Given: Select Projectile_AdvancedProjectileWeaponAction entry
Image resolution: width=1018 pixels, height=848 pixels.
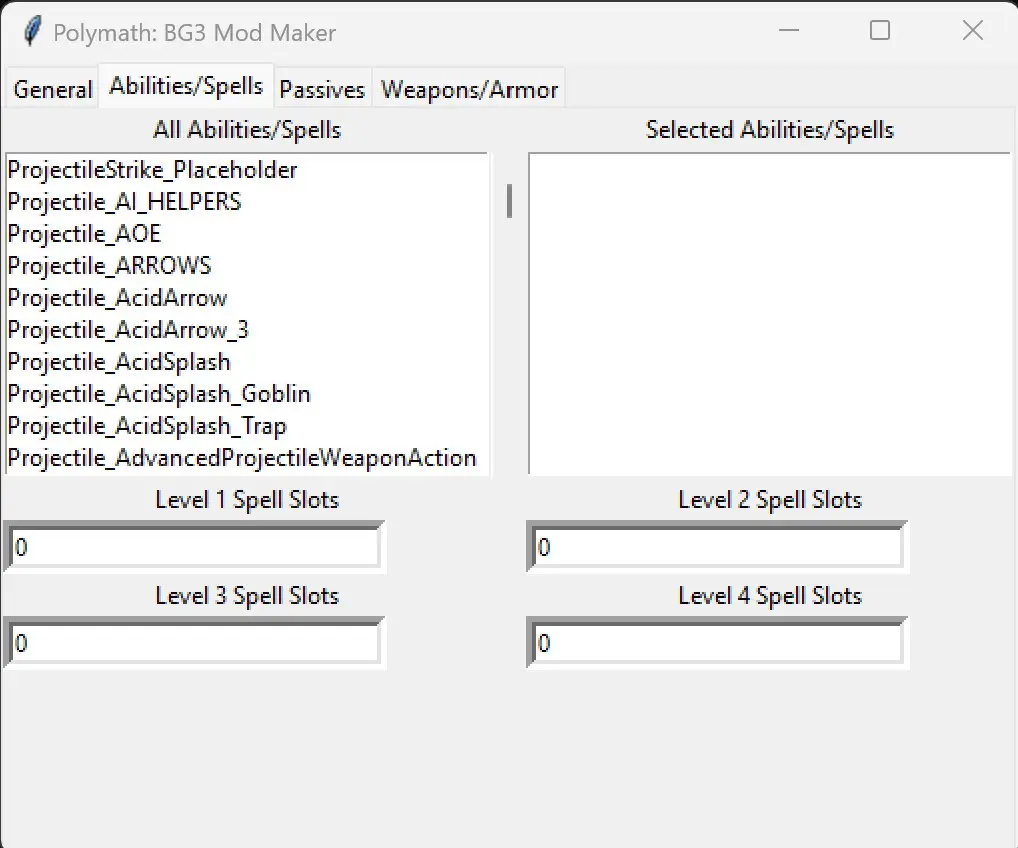Looking at the screenshot, I should 247,458.
